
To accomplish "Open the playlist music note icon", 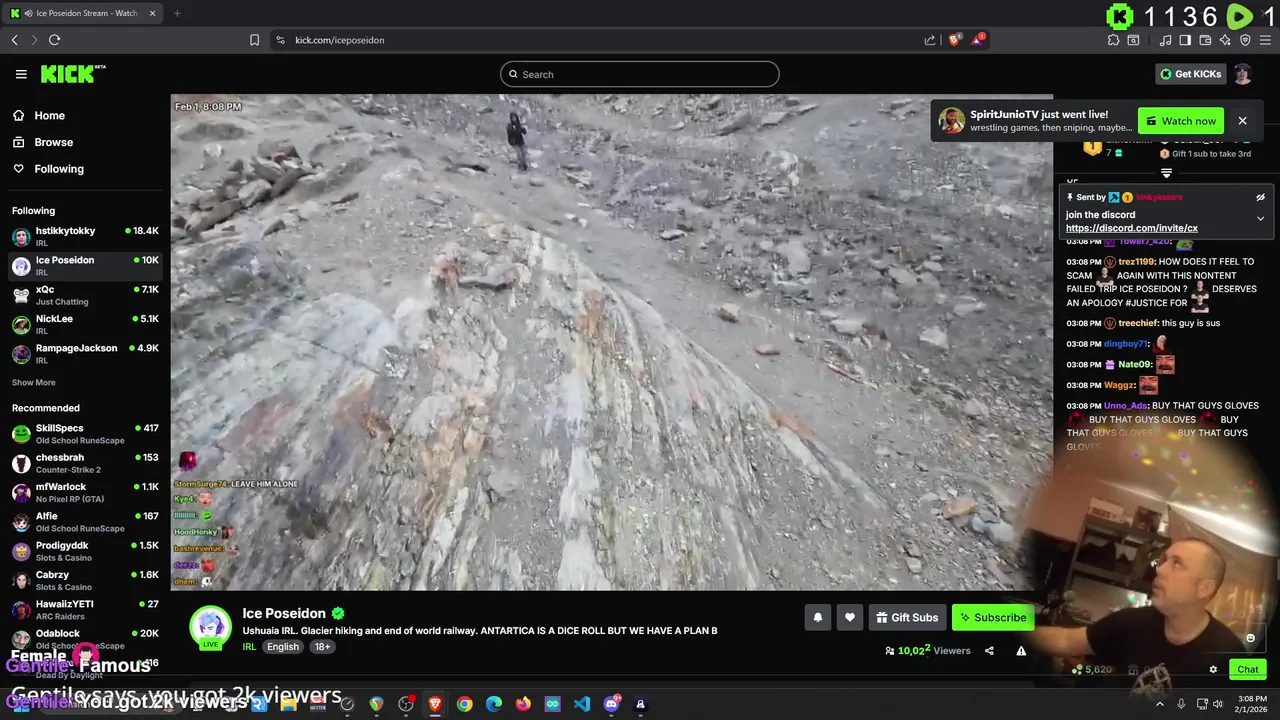I will click(x=1165, y=40).
